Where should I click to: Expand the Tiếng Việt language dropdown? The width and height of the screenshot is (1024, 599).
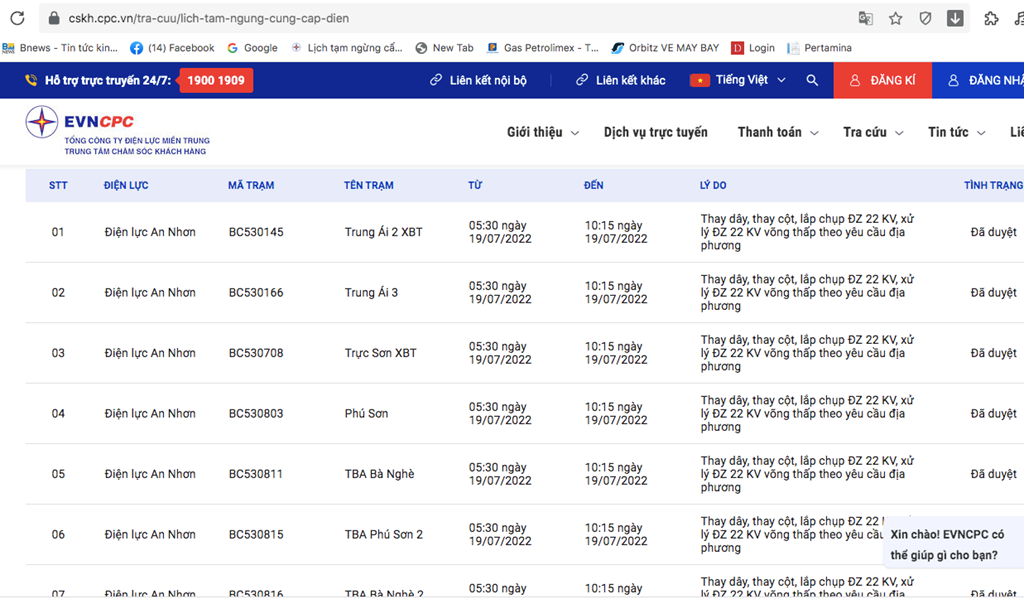(738, 80)
